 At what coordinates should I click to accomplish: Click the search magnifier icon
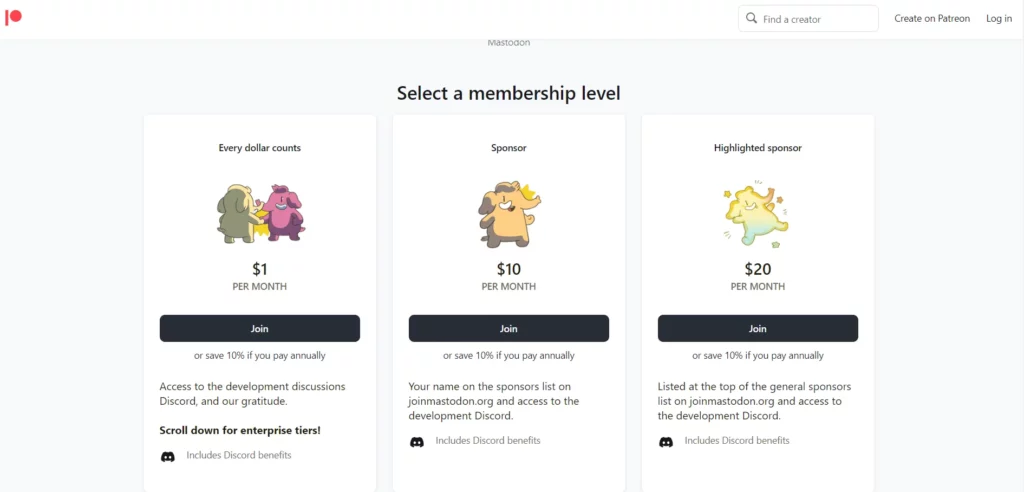click(x=752, y=18)
